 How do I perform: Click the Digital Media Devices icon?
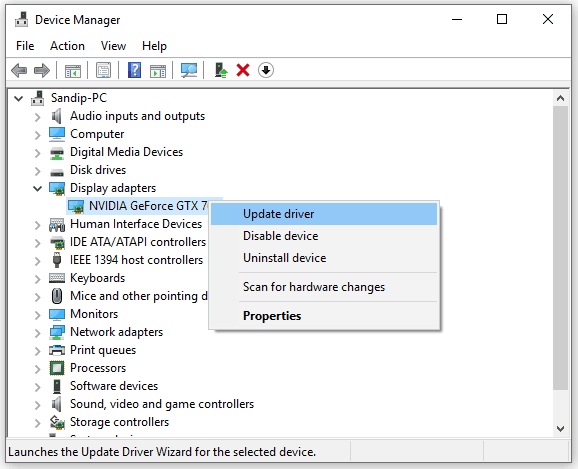pyautogui.click(x=57, y=153)
